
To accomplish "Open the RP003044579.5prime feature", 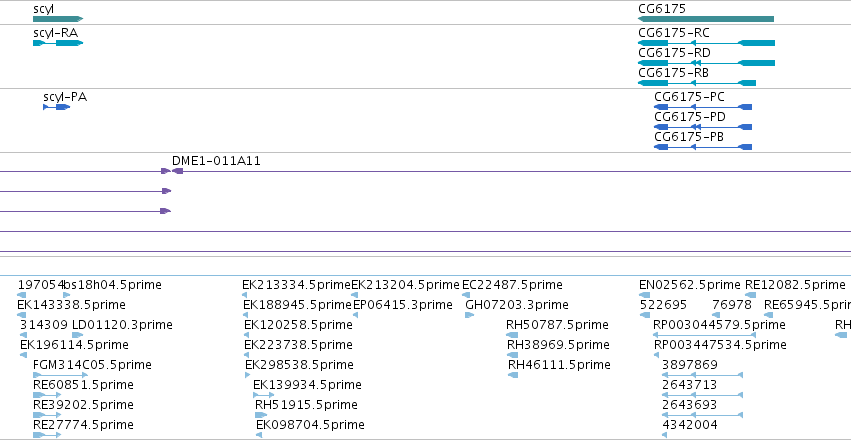I will pos(704,335).
